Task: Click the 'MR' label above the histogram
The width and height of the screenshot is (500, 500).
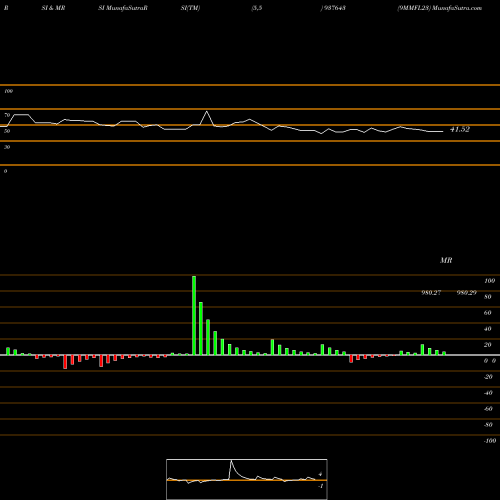Action: (446, 260)
